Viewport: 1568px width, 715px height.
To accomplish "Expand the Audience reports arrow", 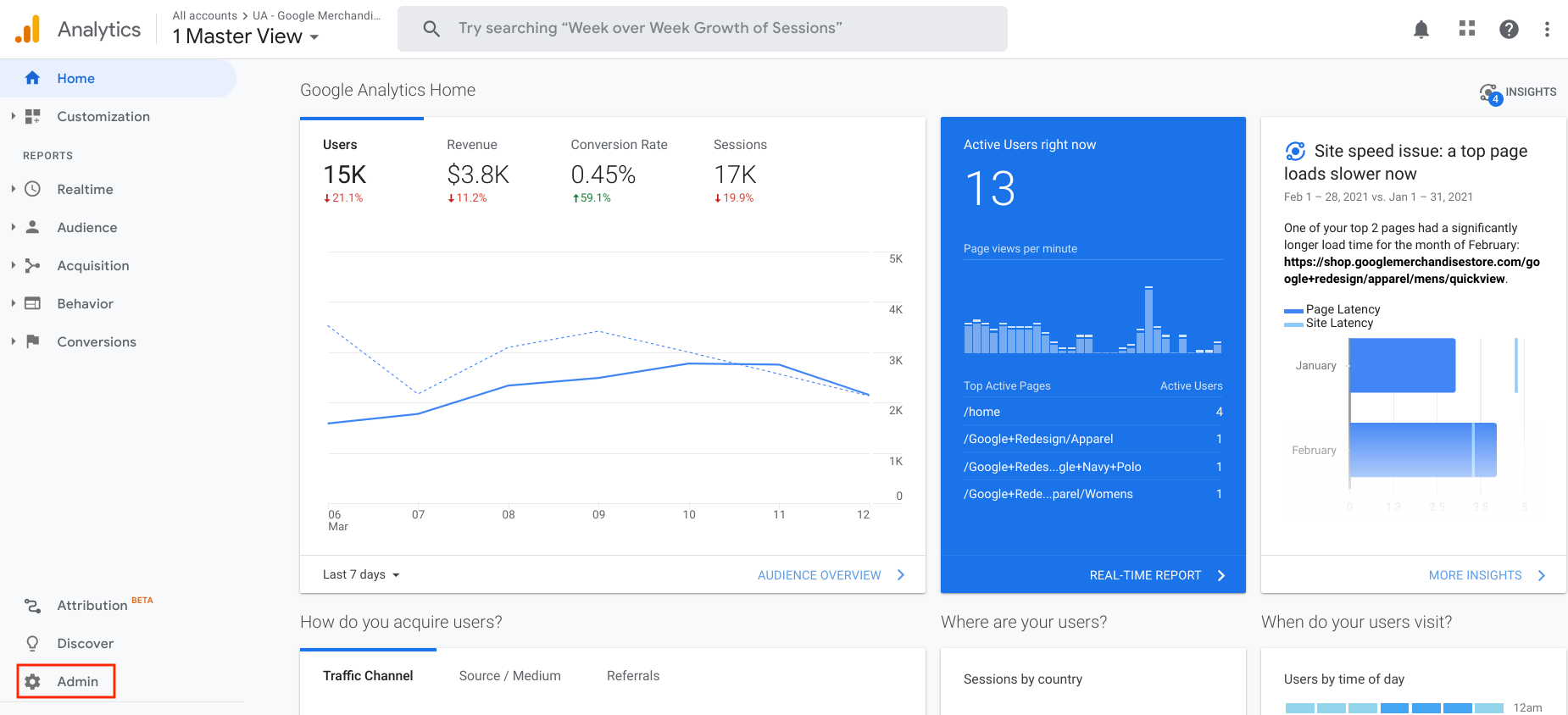I will pos(13,227).
